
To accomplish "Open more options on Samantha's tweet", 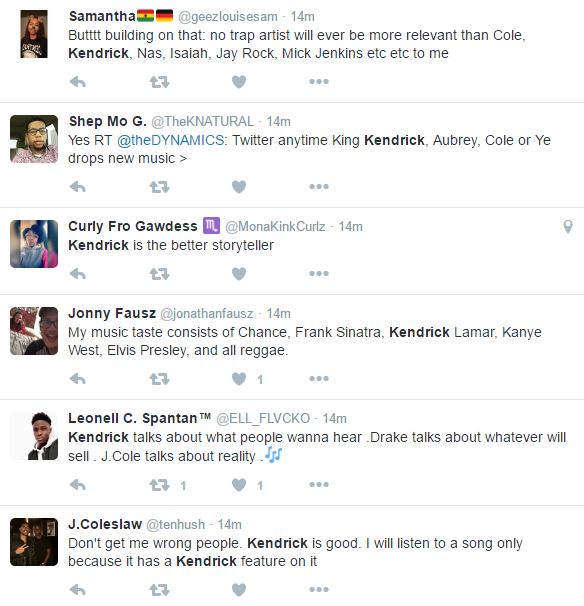I will click(319, 82).
